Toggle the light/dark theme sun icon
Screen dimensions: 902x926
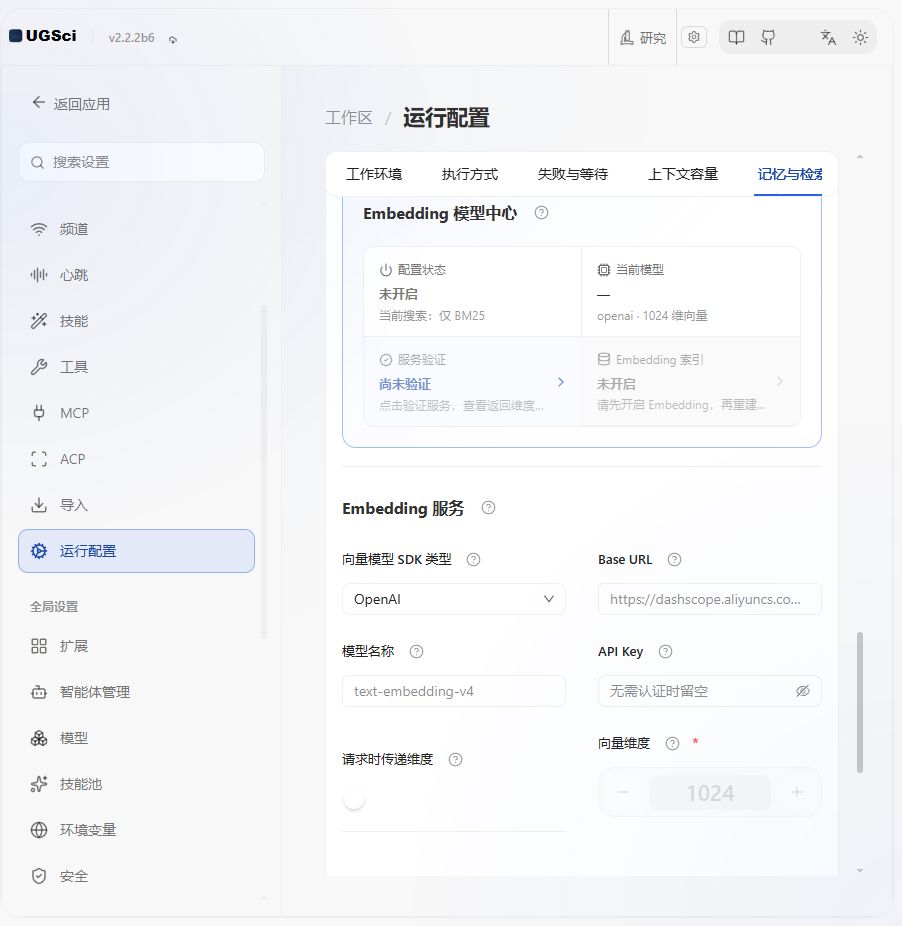pos(860,38)
